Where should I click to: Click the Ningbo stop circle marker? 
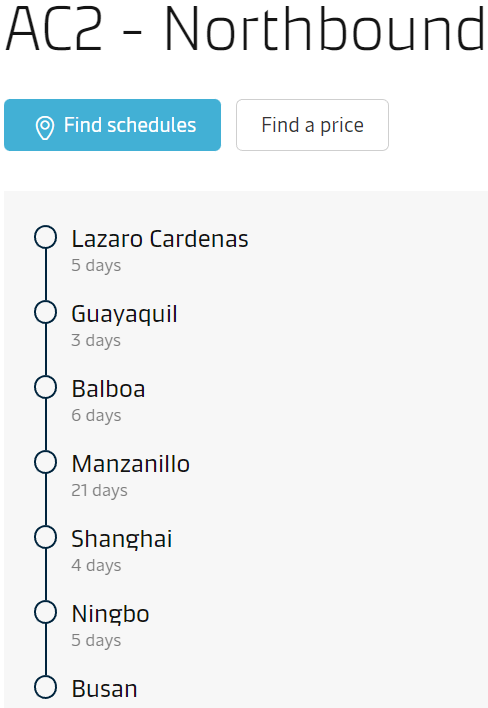click(x=46, y=612)
